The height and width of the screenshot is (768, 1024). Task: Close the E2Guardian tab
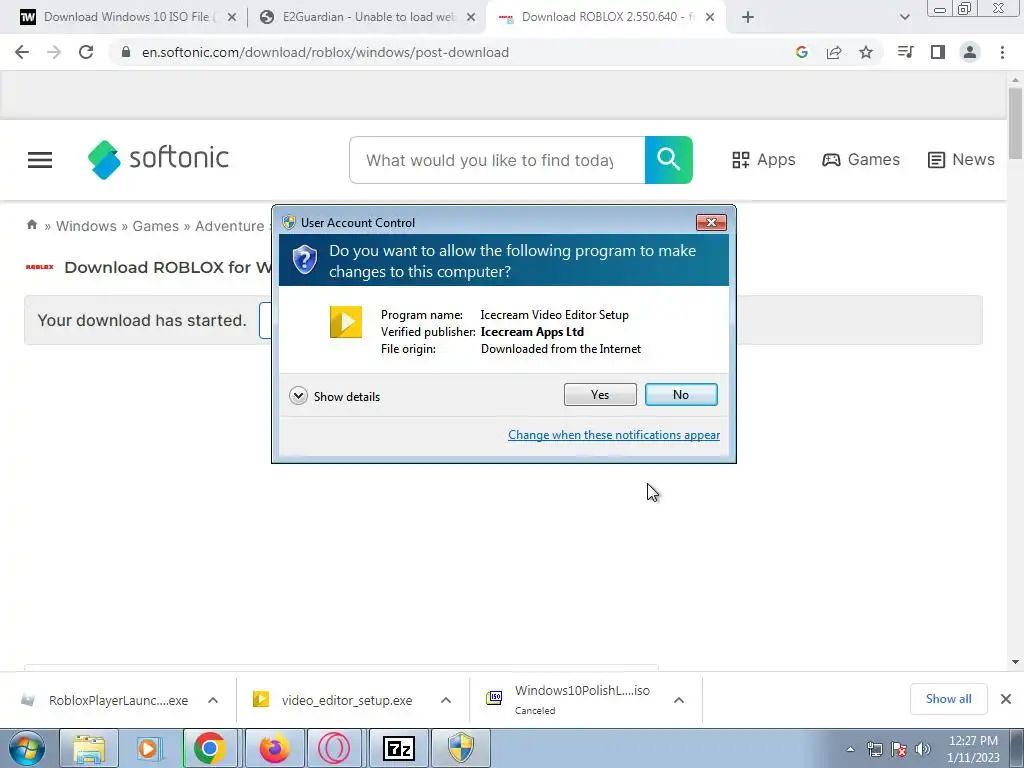coord(471,18)
